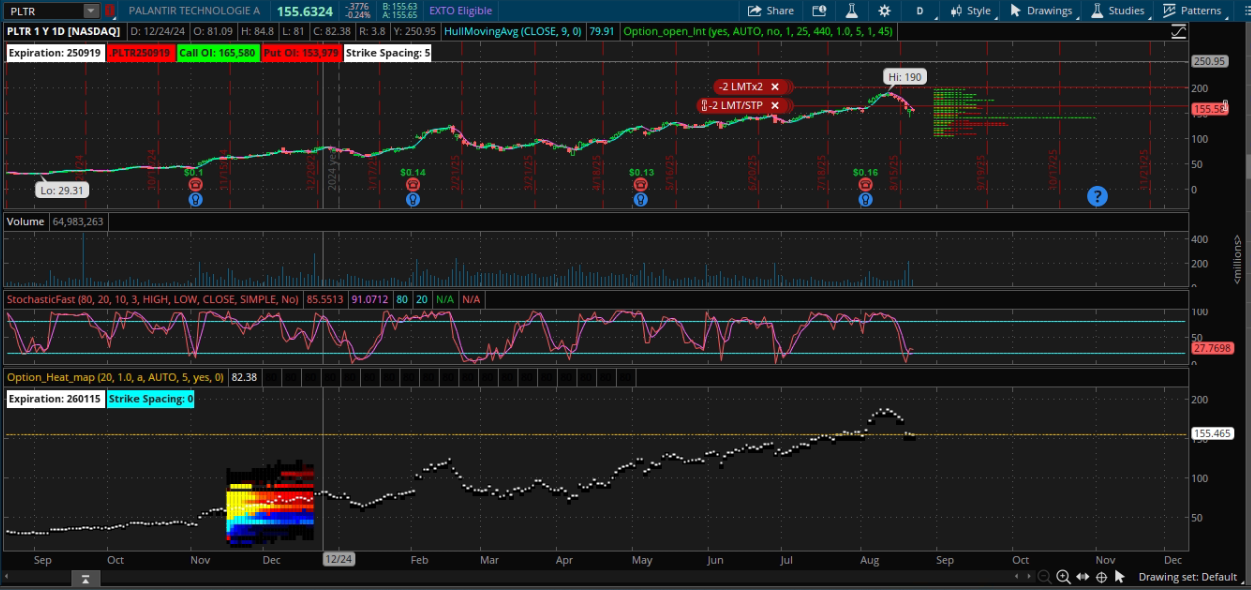Click the Share button
Viewport: 1251px width, 590px height.
[771, 11]
